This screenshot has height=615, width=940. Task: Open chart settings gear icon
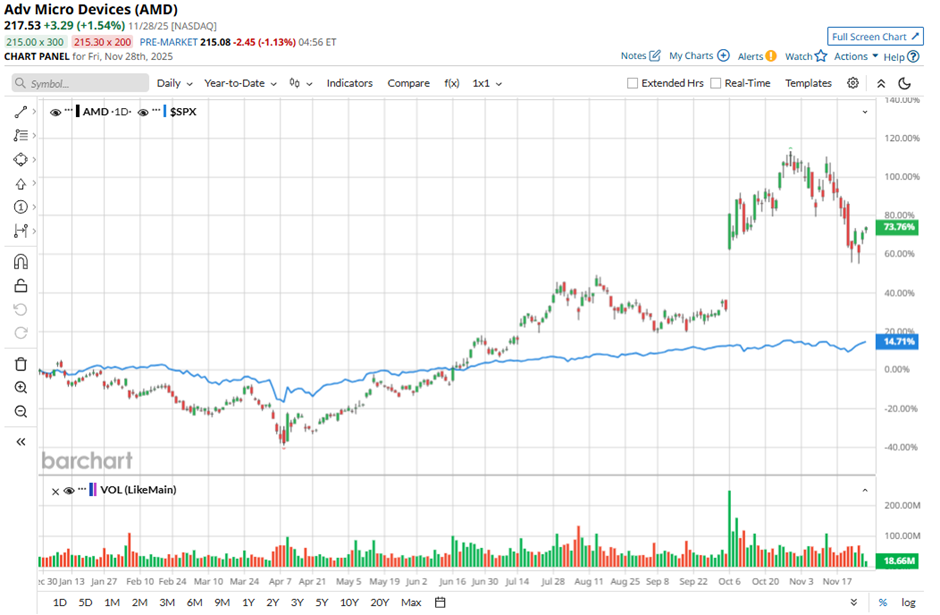853,83
